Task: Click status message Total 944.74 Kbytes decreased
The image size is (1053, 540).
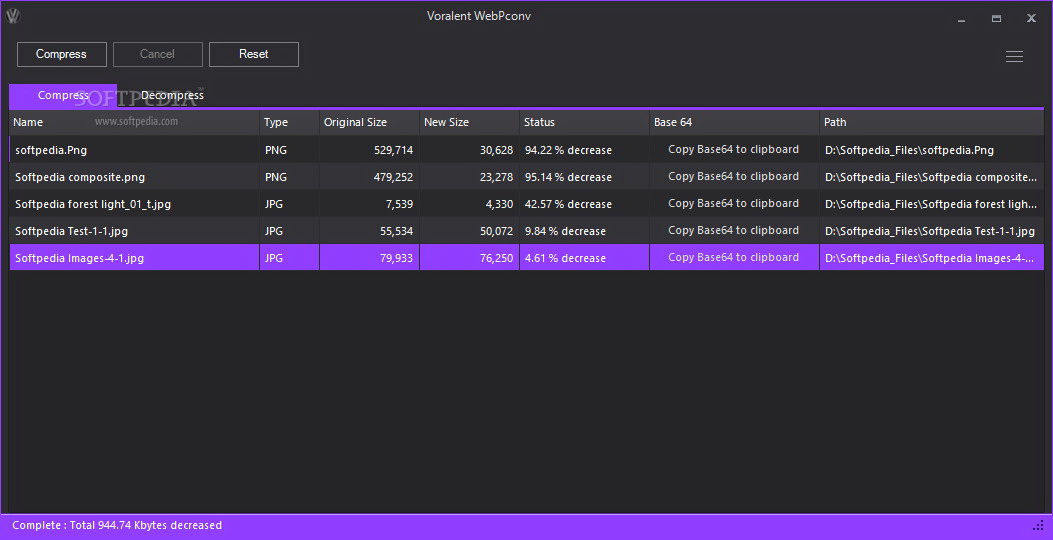Action: coord(117,525)
